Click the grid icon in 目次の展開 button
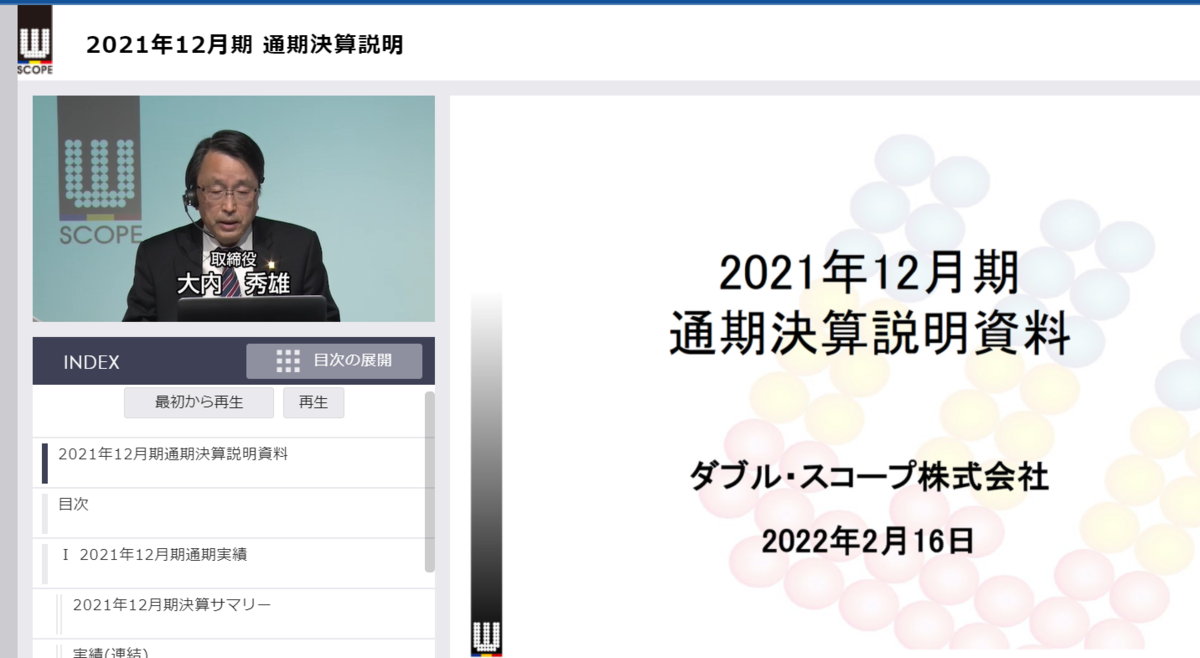 (288, 361)
